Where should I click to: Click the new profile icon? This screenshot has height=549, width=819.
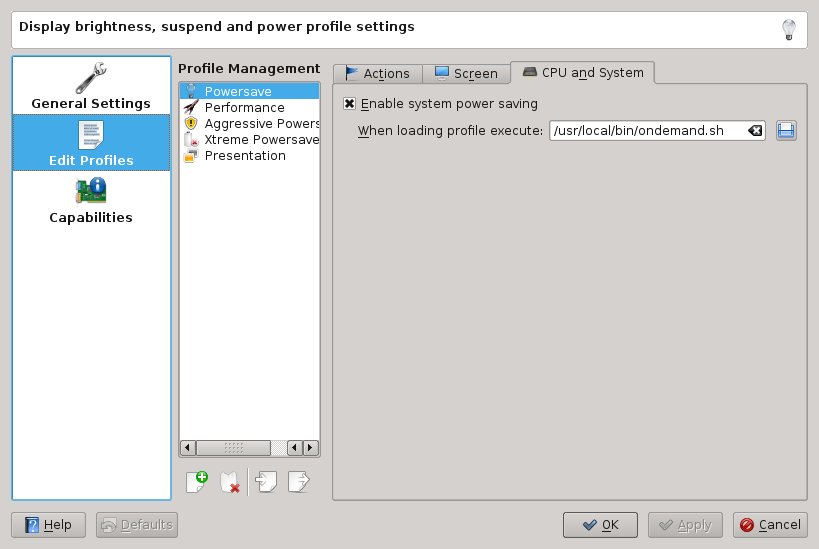(197, 481)
